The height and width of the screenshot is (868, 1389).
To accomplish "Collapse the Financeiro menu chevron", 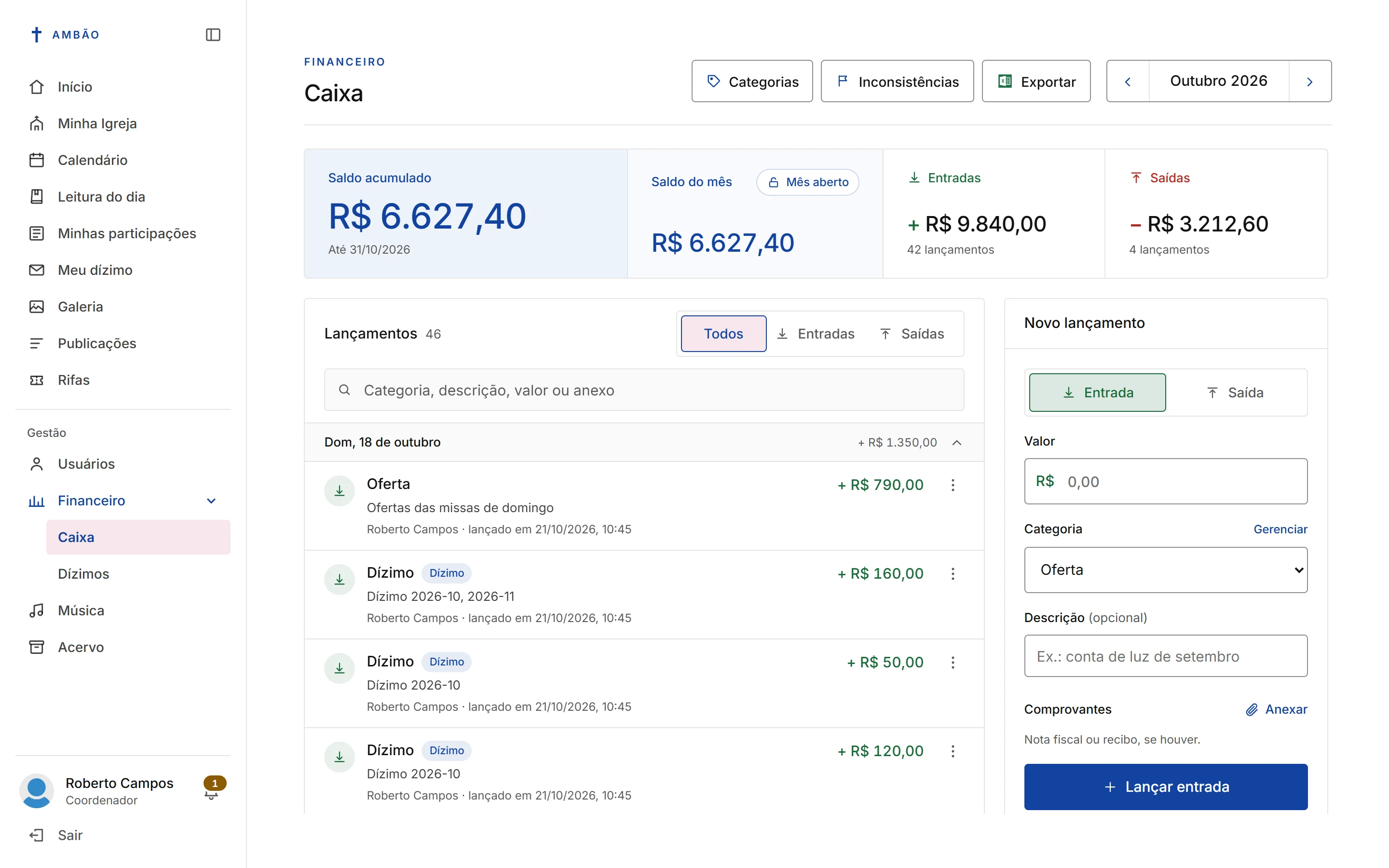I will tap(211, 501).
